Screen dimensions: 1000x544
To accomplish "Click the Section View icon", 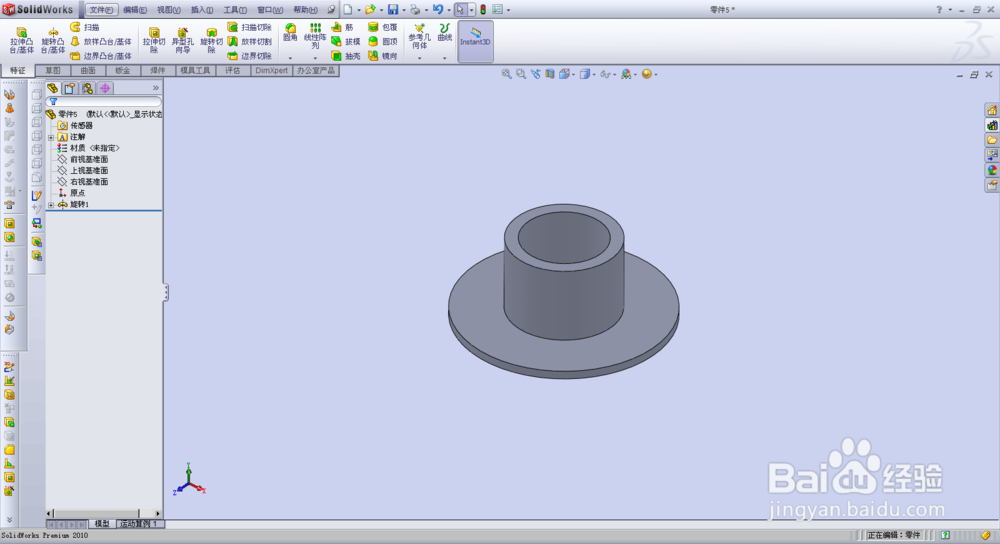I will [550, 74].
